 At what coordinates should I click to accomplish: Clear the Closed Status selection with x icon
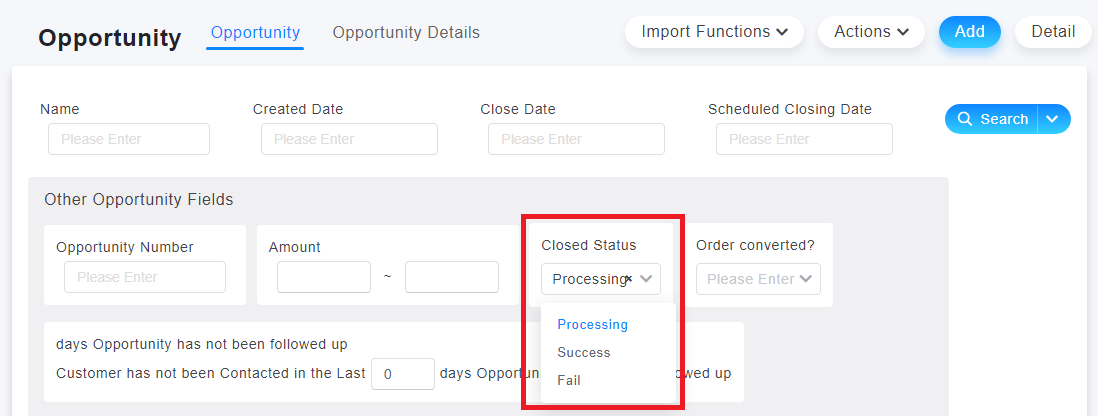628,279
